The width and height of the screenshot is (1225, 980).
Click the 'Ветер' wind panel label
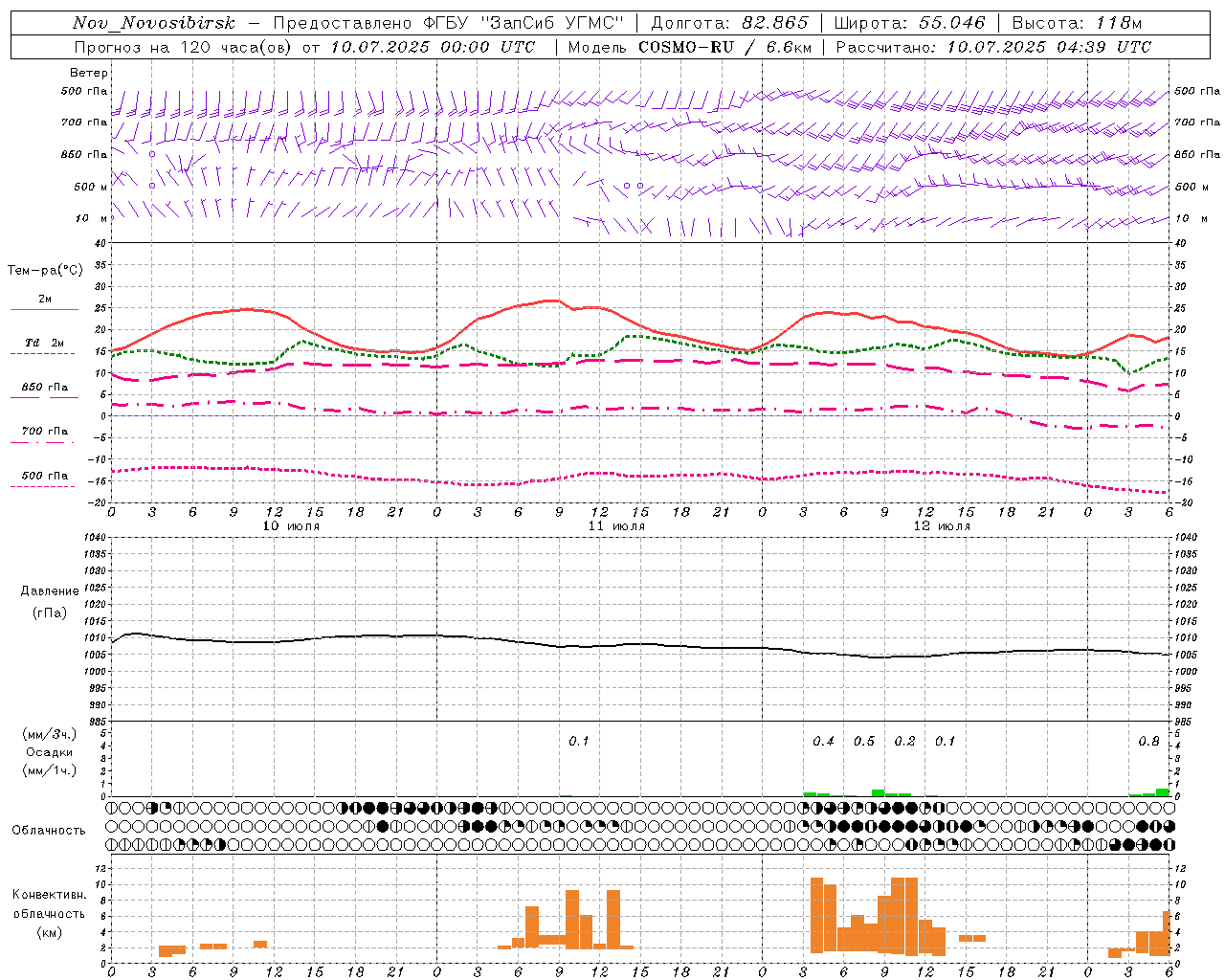pos(89,73)
